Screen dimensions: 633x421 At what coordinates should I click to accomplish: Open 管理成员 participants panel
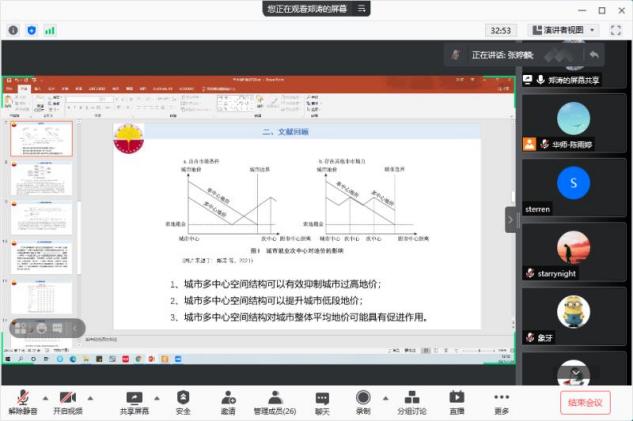(274, 397)
